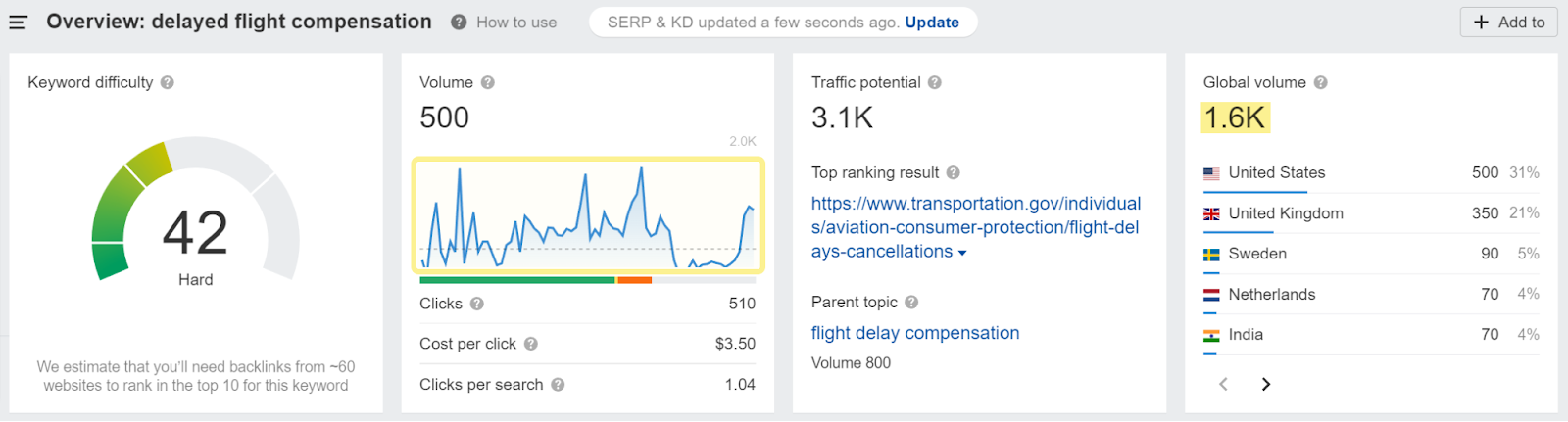
Task: Click the Cost per click info icon
Action: pyautogui.click(x=531, y=344)
